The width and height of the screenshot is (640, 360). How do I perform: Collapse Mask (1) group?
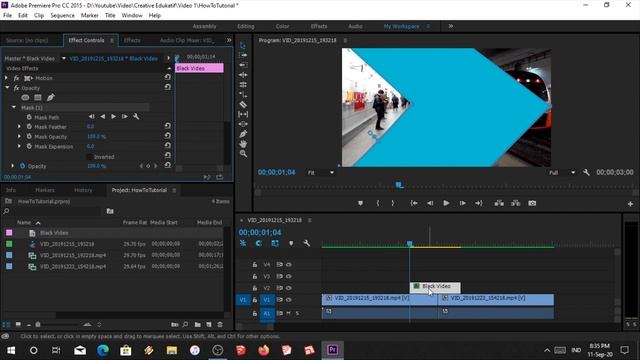14,107
